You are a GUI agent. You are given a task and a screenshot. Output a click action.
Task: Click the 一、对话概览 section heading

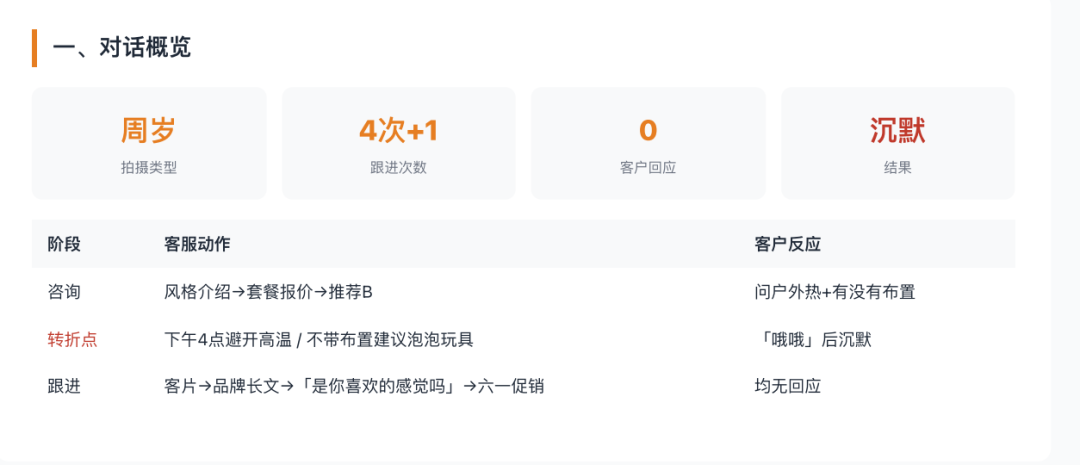point(122,48)
